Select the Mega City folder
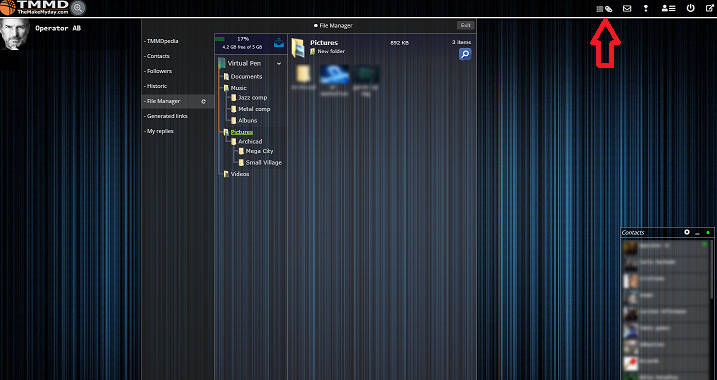This screenshot has width=717, height=380. [x=259, y=151]
